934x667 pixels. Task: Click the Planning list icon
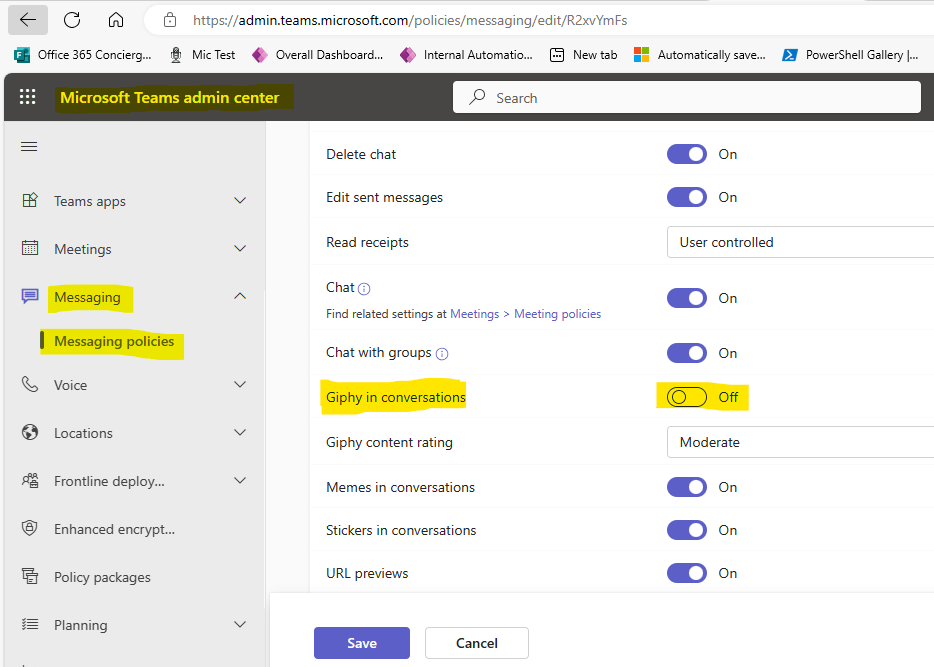(x=30, y=624)
